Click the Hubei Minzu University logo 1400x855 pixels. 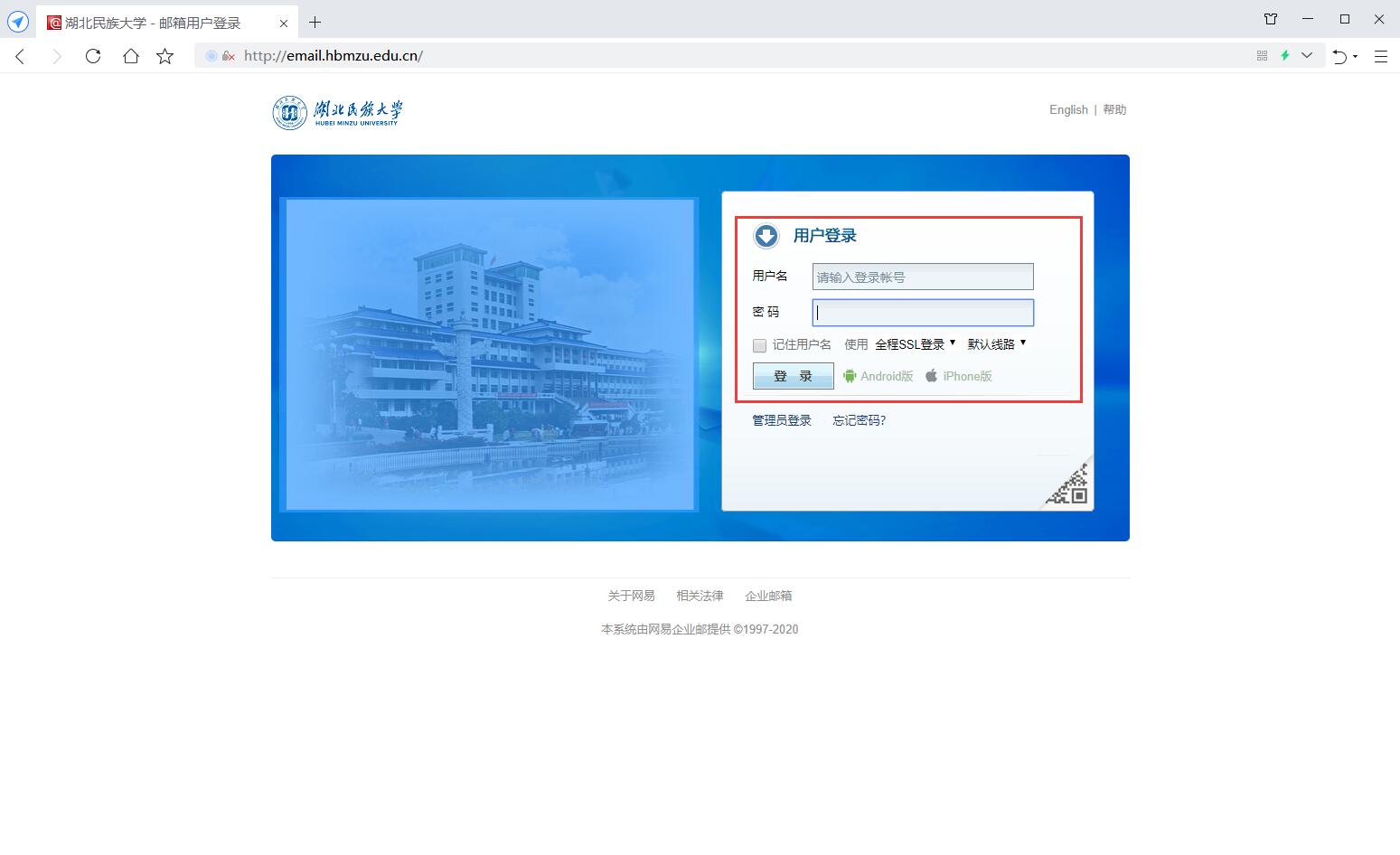(337, 112)
